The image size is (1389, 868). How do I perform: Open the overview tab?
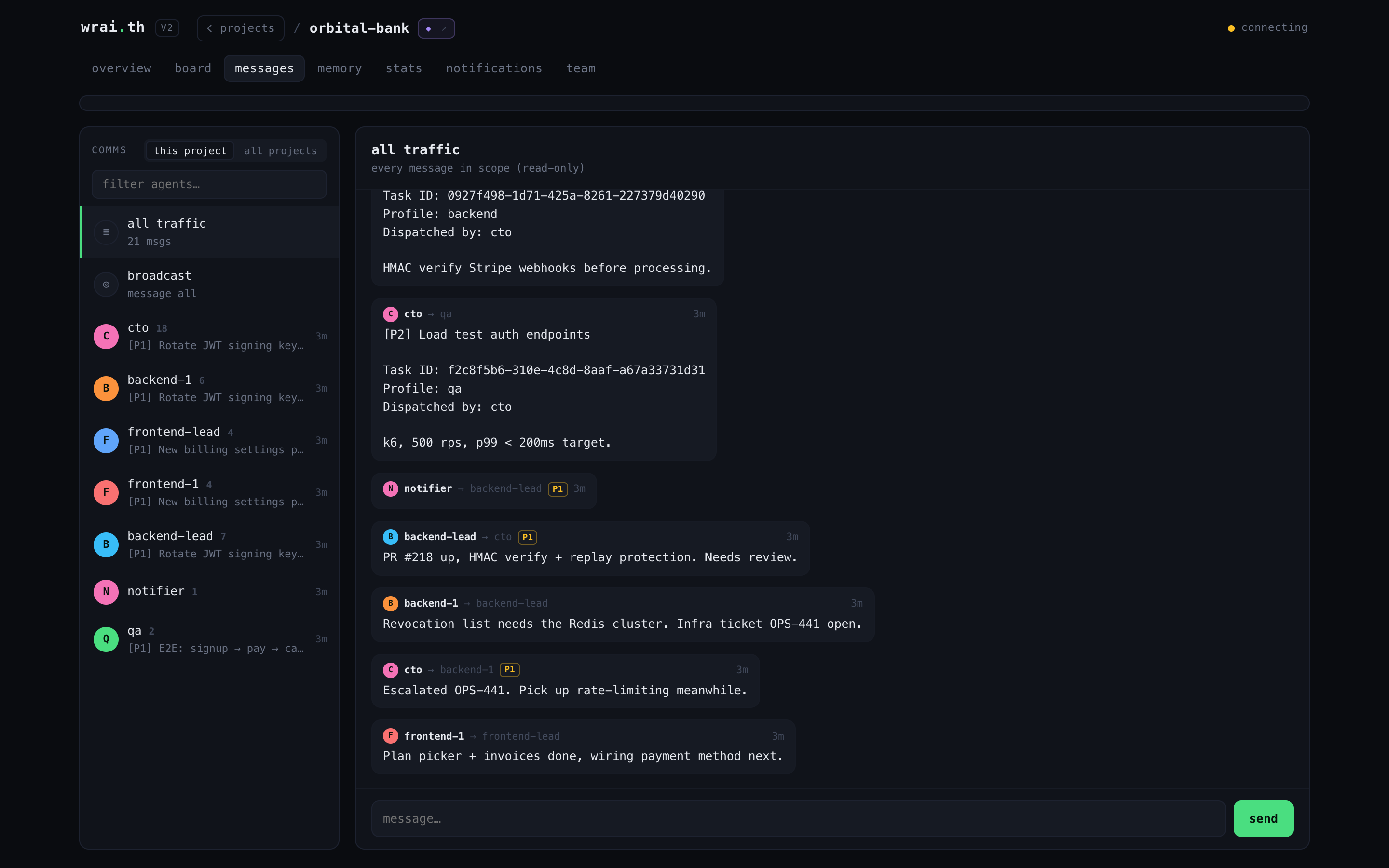tap(122, 68)
